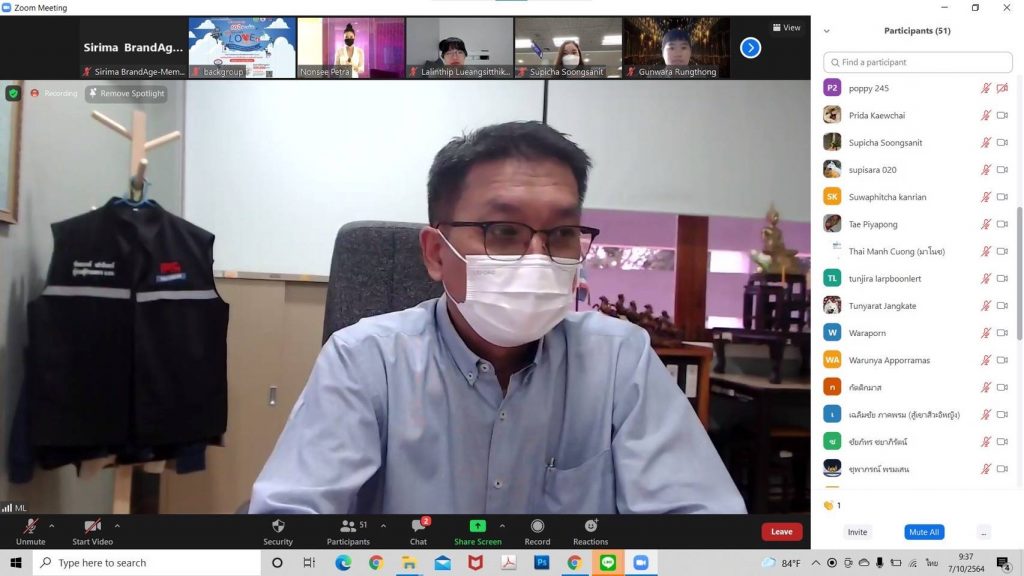Click the red Leave button

point(781,532)
